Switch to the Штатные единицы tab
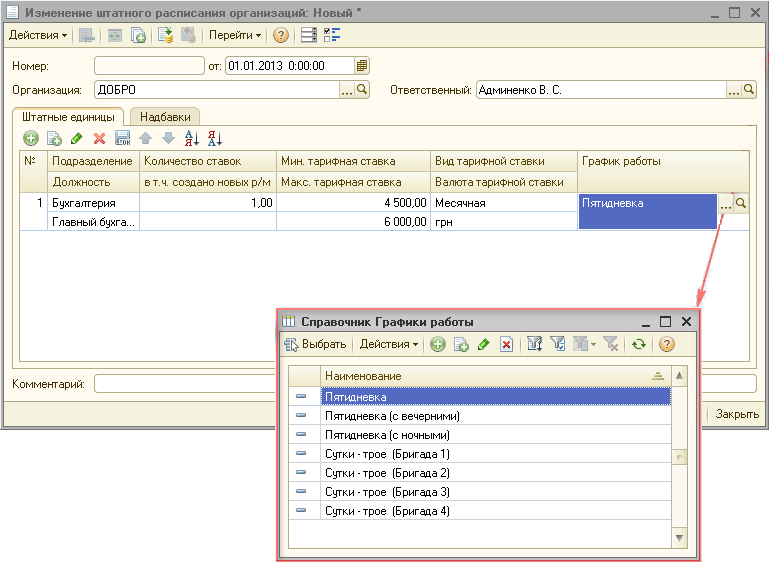This screenshot has height=565, width=770. 68,117
